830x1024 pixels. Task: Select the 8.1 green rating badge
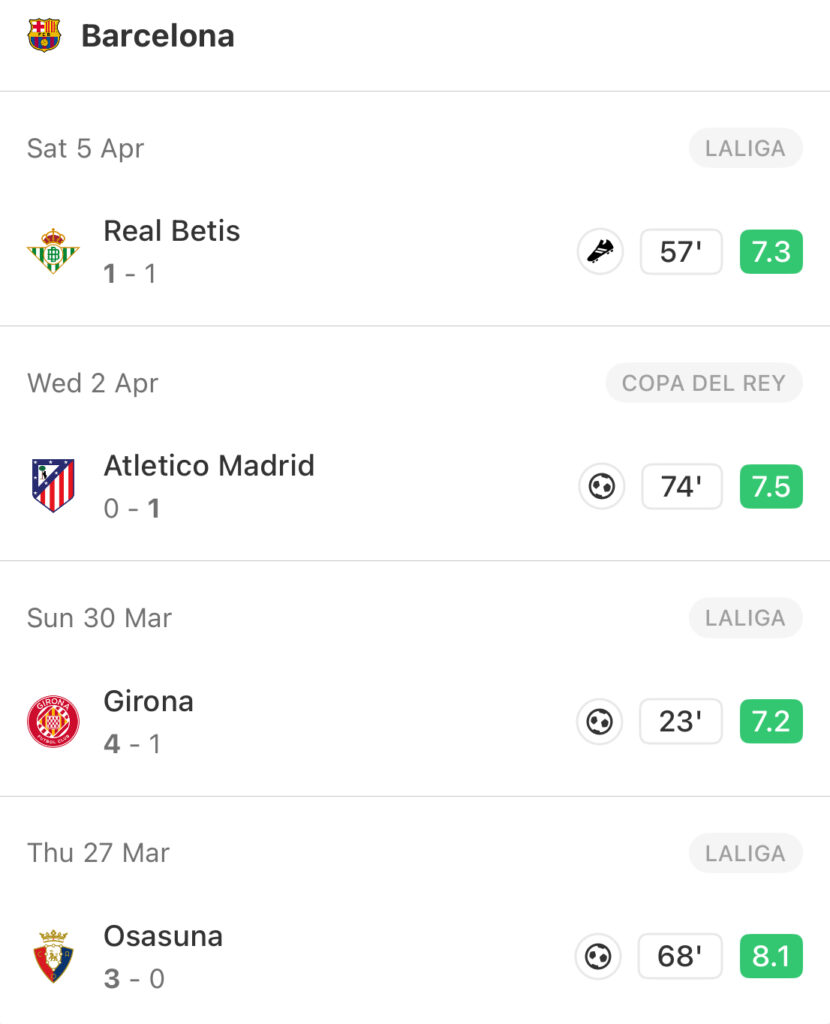click(x=771, y=957)
